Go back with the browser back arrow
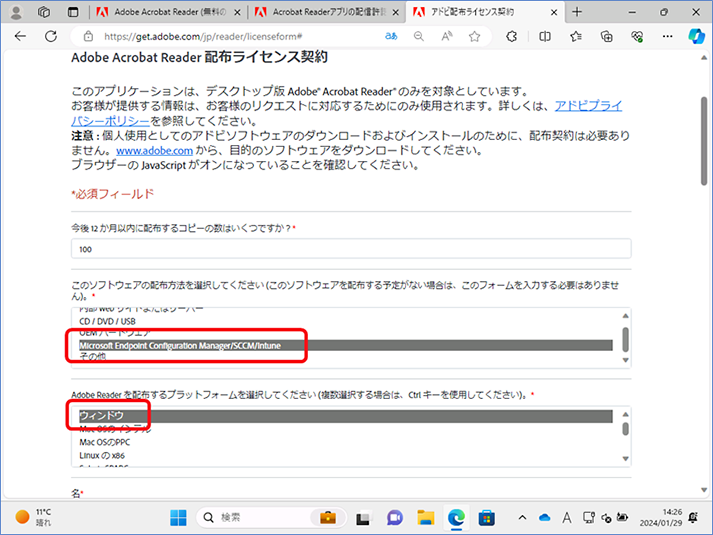 coord(20,36)
